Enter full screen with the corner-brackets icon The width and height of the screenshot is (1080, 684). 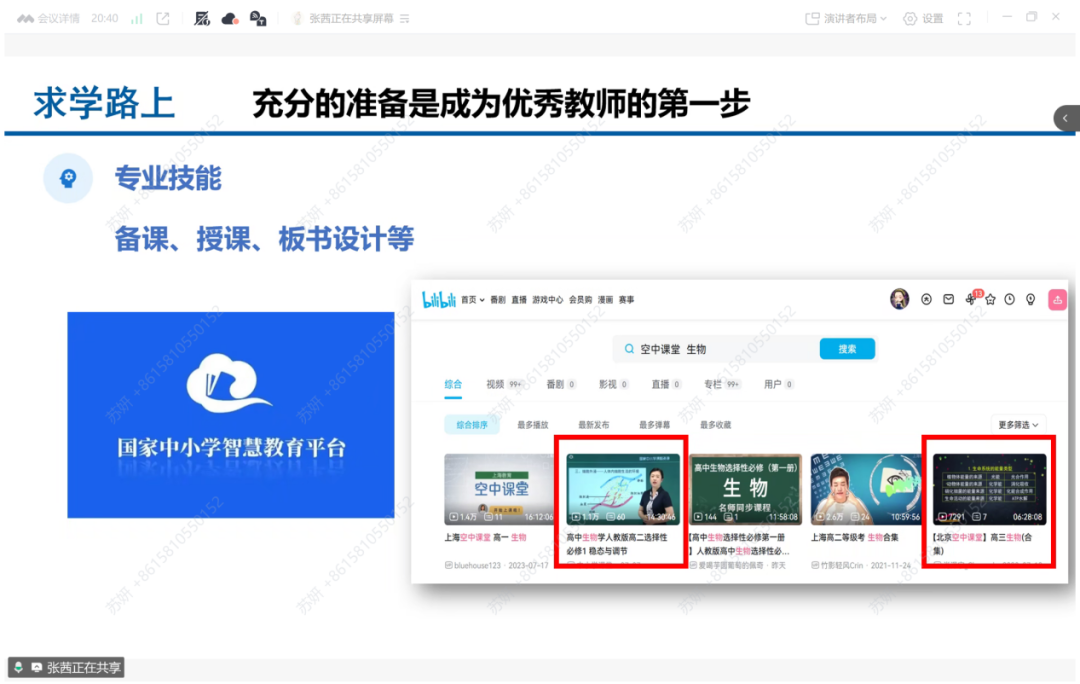click(x=964, y=18)
